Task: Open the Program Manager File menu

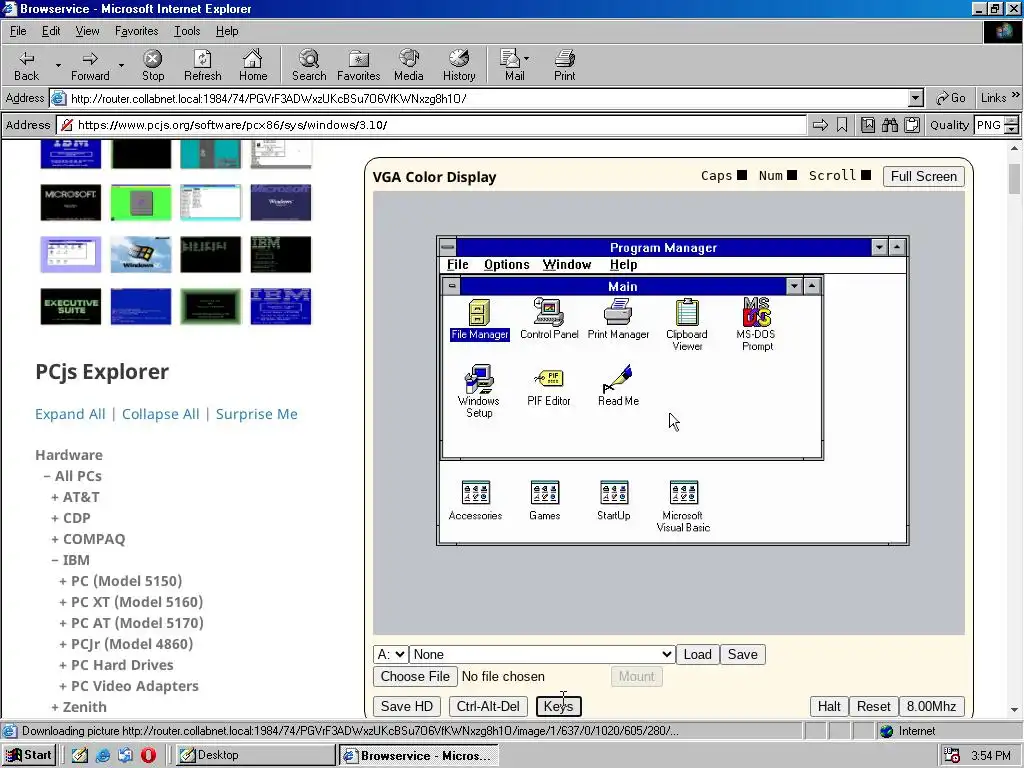Action: 458,264
